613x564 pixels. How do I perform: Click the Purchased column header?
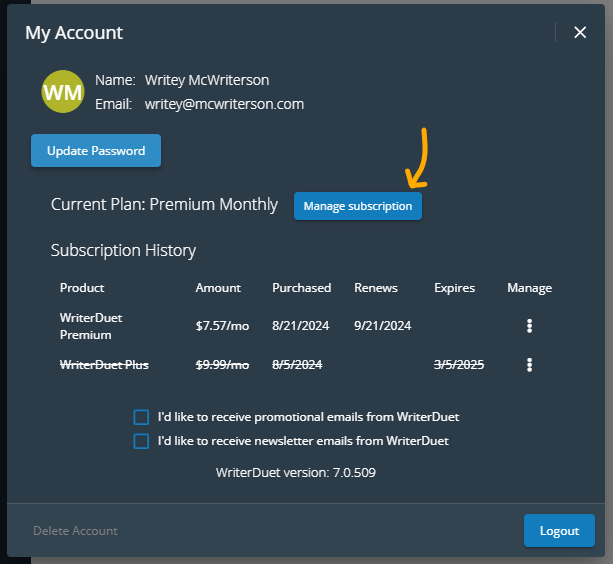[301, 288]
